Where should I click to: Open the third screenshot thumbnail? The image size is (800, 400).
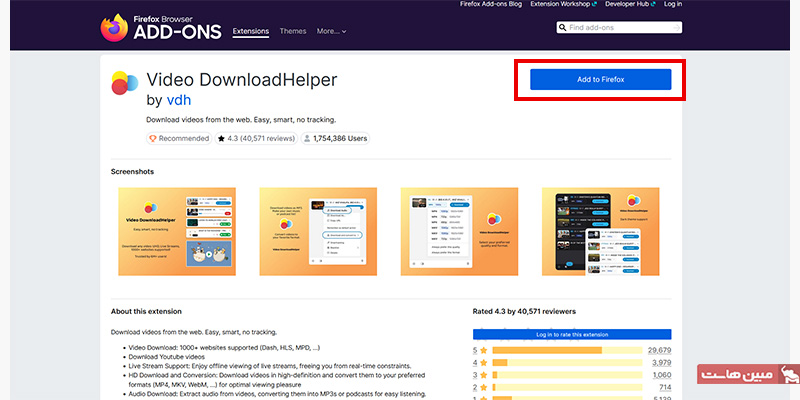click(459, 232)
